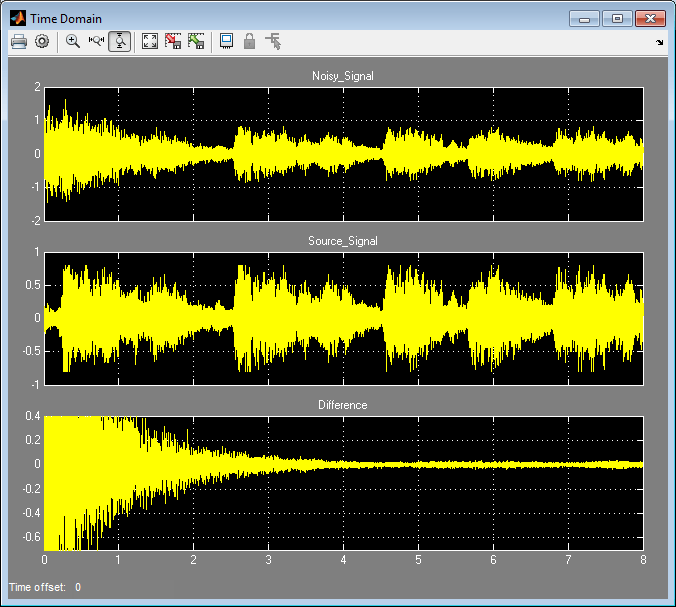The height and width of the screenshot is (607, 676).
Task: Toggle floating scope monitor icon
Action: (x=226, y=42)
